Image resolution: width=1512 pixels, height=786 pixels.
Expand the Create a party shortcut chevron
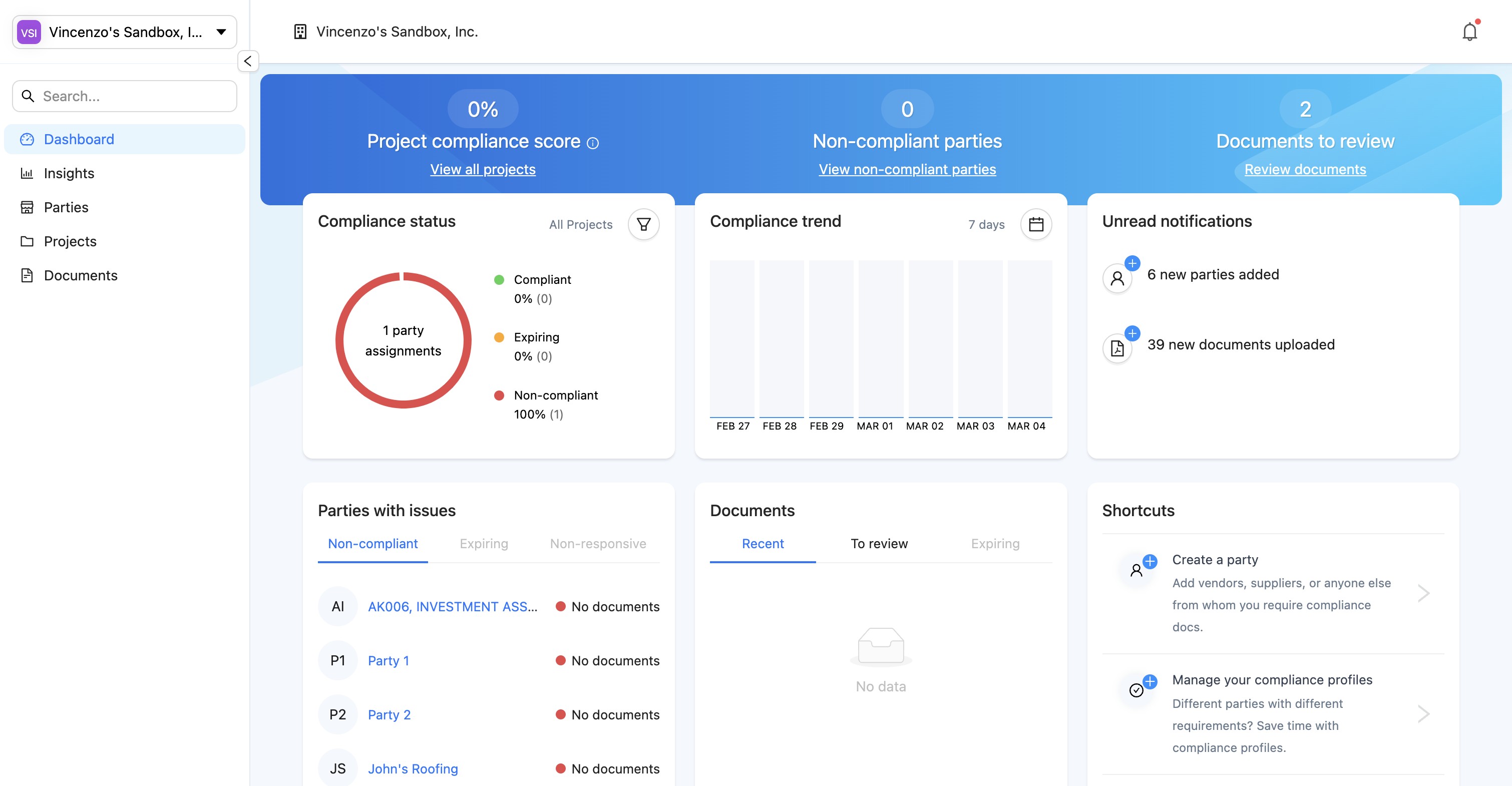(1423, 593)
